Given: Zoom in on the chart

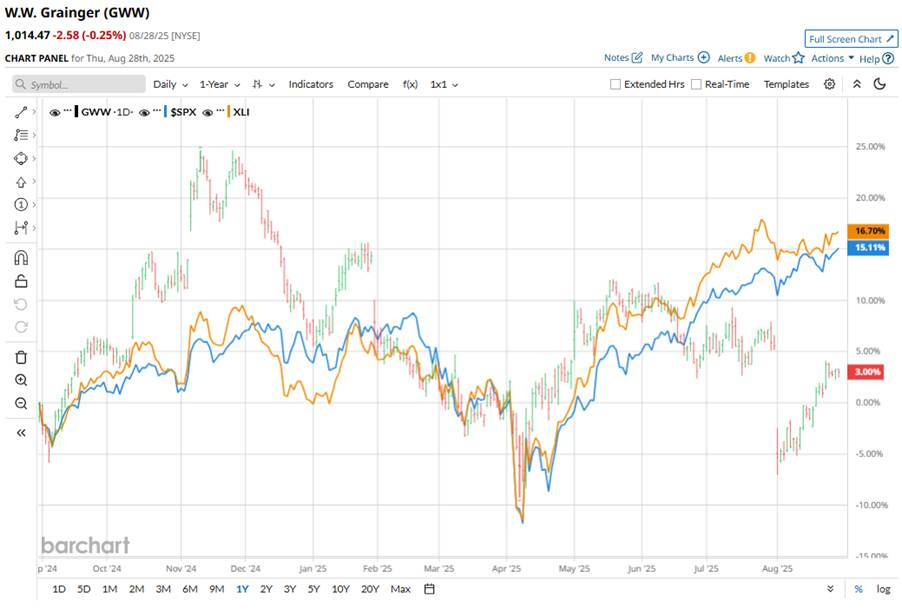Looking at the screenshot, I should (x=21, y=380).
